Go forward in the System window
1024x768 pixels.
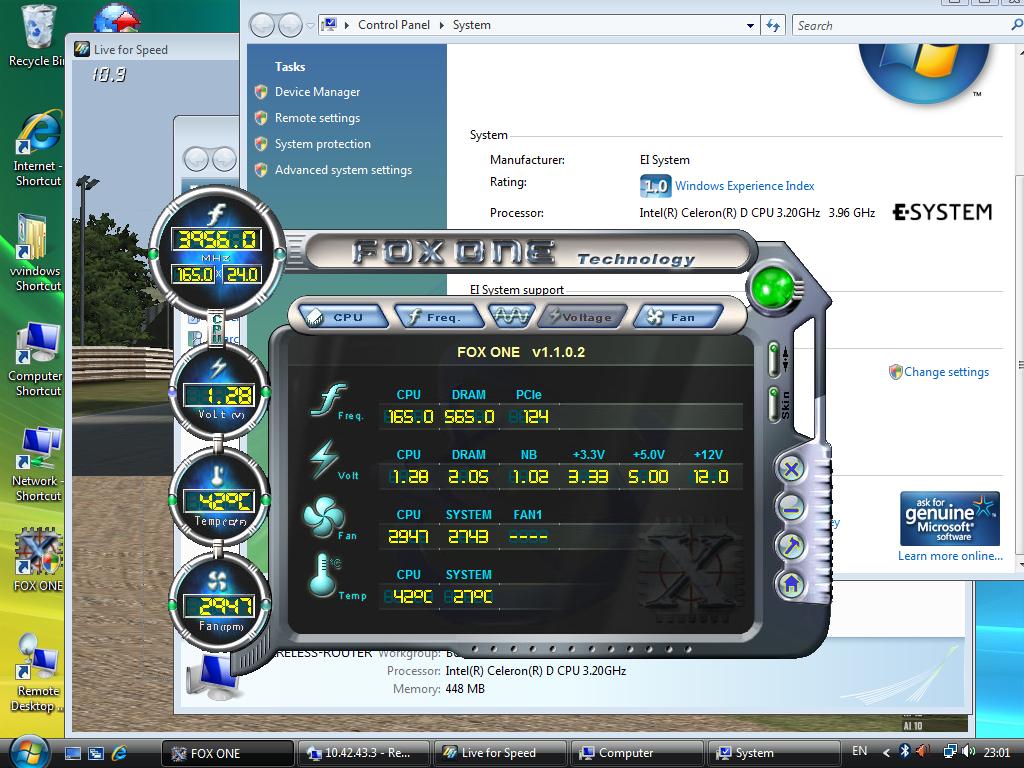tap(290, 25)
